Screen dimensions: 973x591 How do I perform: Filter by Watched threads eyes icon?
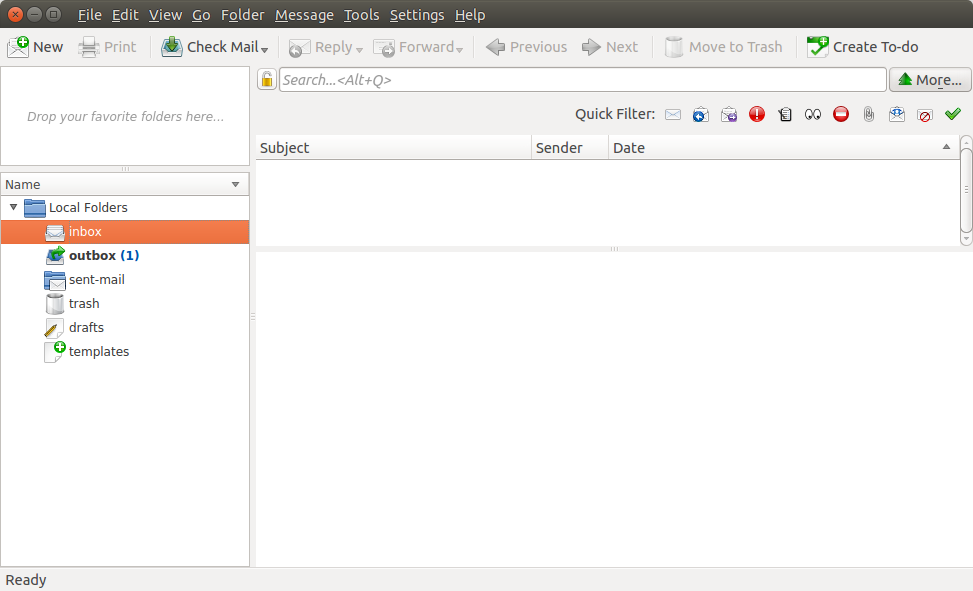pos(813,115)
